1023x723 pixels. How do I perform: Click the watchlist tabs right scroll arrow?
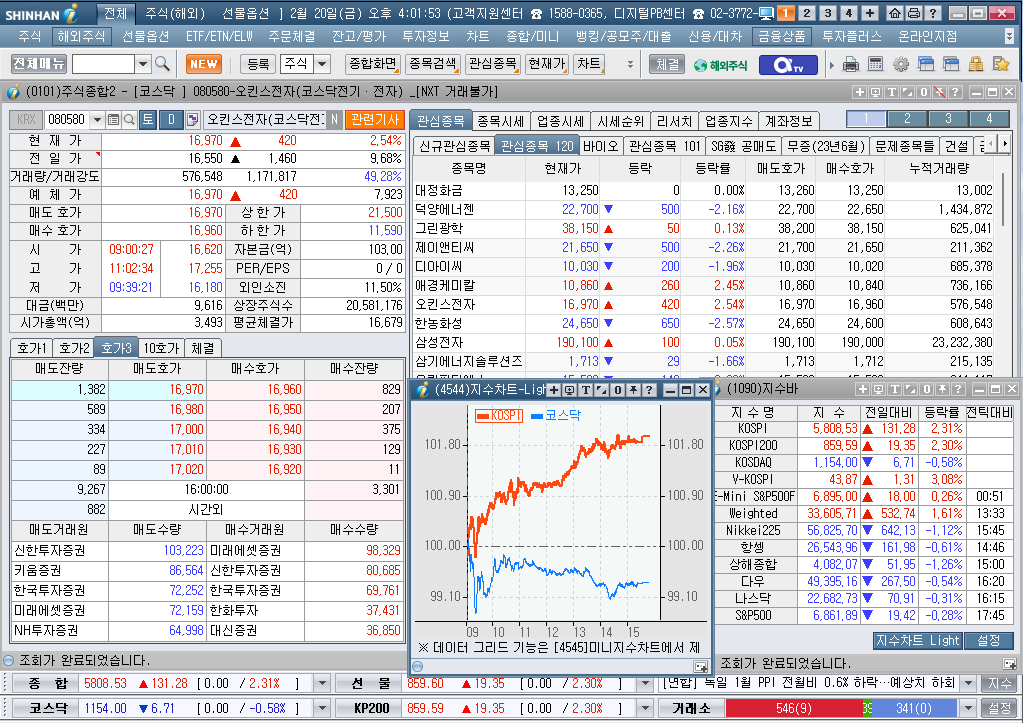(x=1004, y=144)
